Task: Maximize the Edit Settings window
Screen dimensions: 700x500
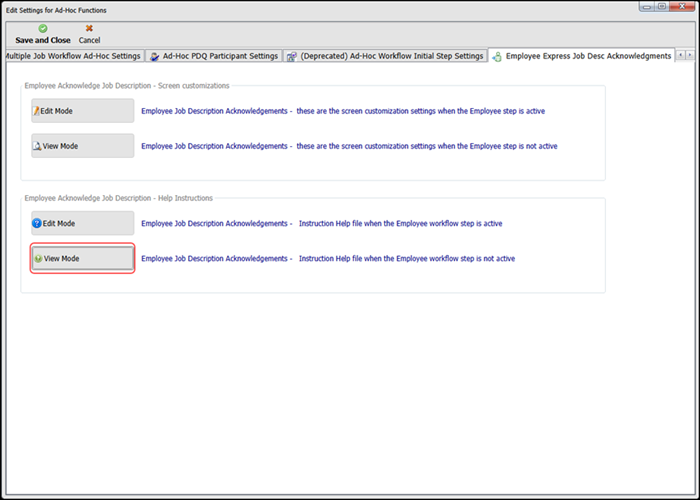Action: click(x=662, y=7)
